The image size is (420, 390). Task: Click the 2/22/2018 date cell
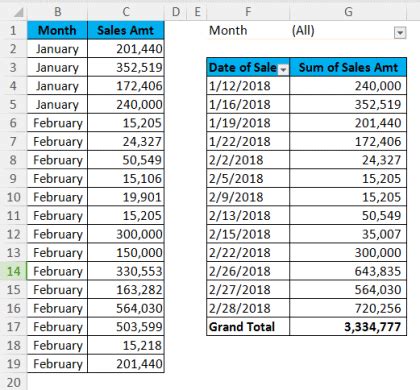[x=248, y=253]
